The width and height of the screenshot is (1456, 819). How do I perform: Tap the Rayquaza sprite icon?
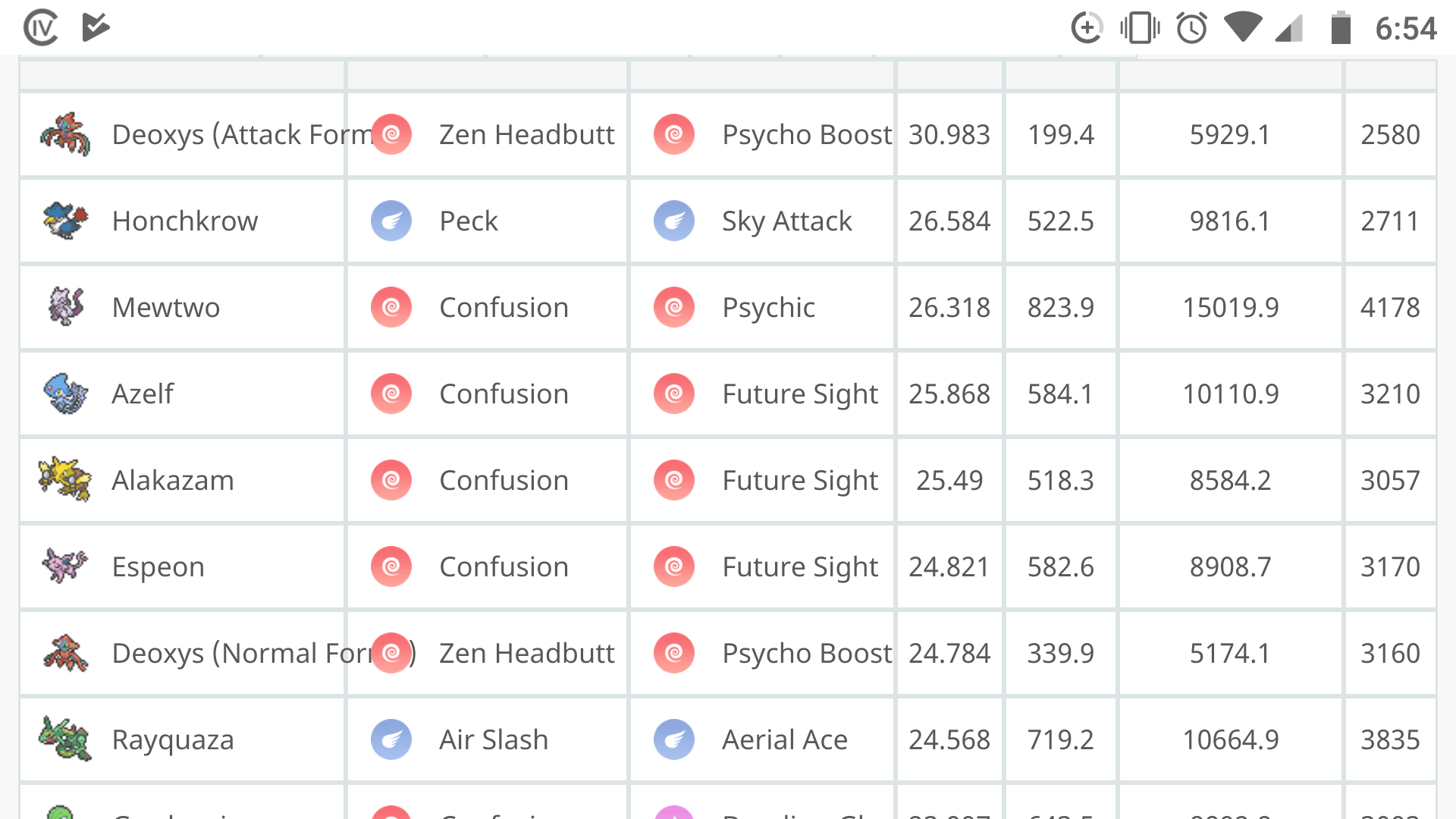pos(65,739)
